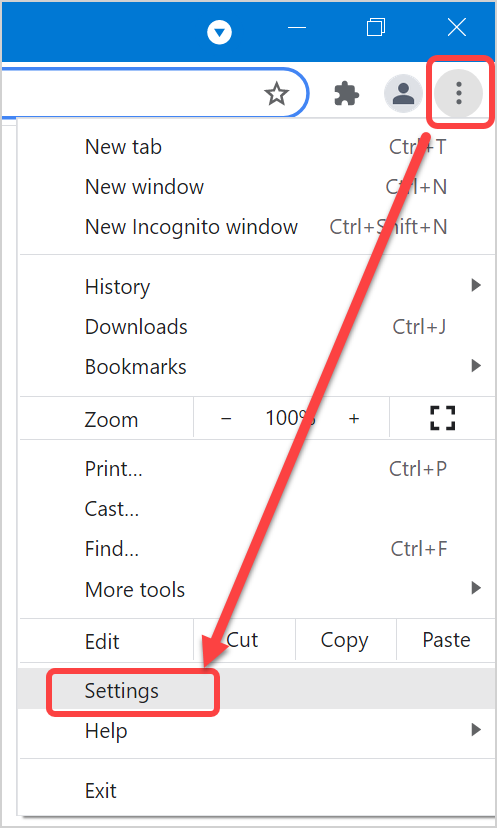Click the profile avatar icon
Viewport: 497px width, 828px height.
[404, 93]
